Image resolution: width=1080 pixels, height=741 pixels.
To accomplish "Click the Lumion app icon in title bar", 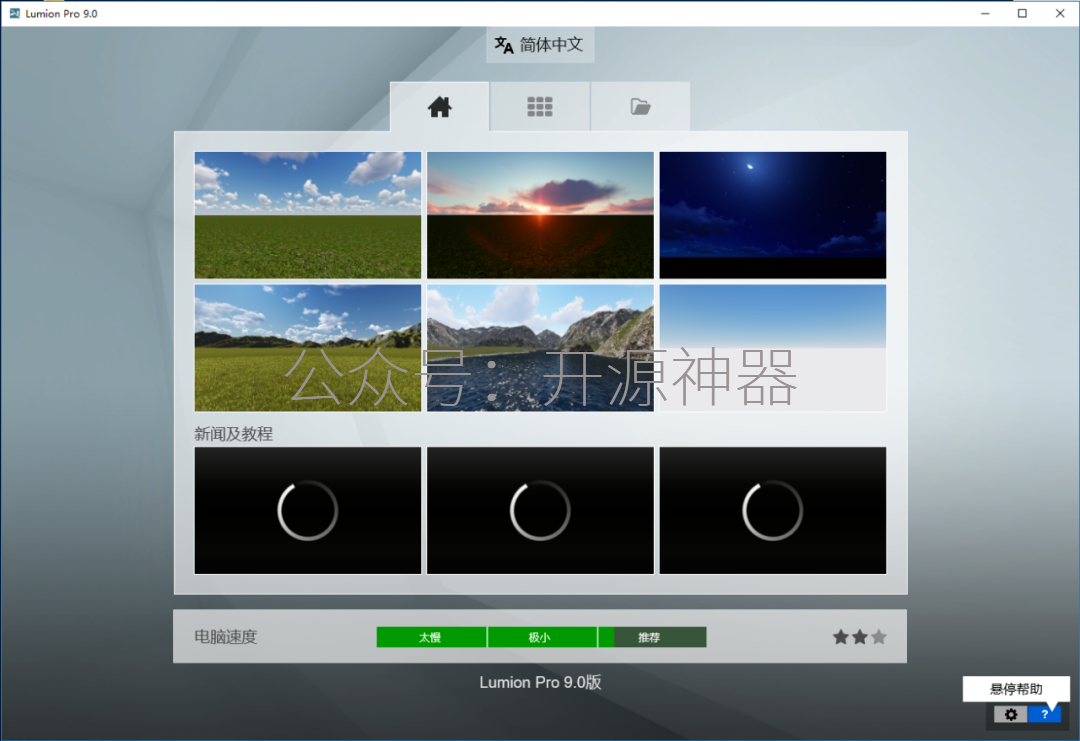I will pyautogui.click(x=14, y=13).
